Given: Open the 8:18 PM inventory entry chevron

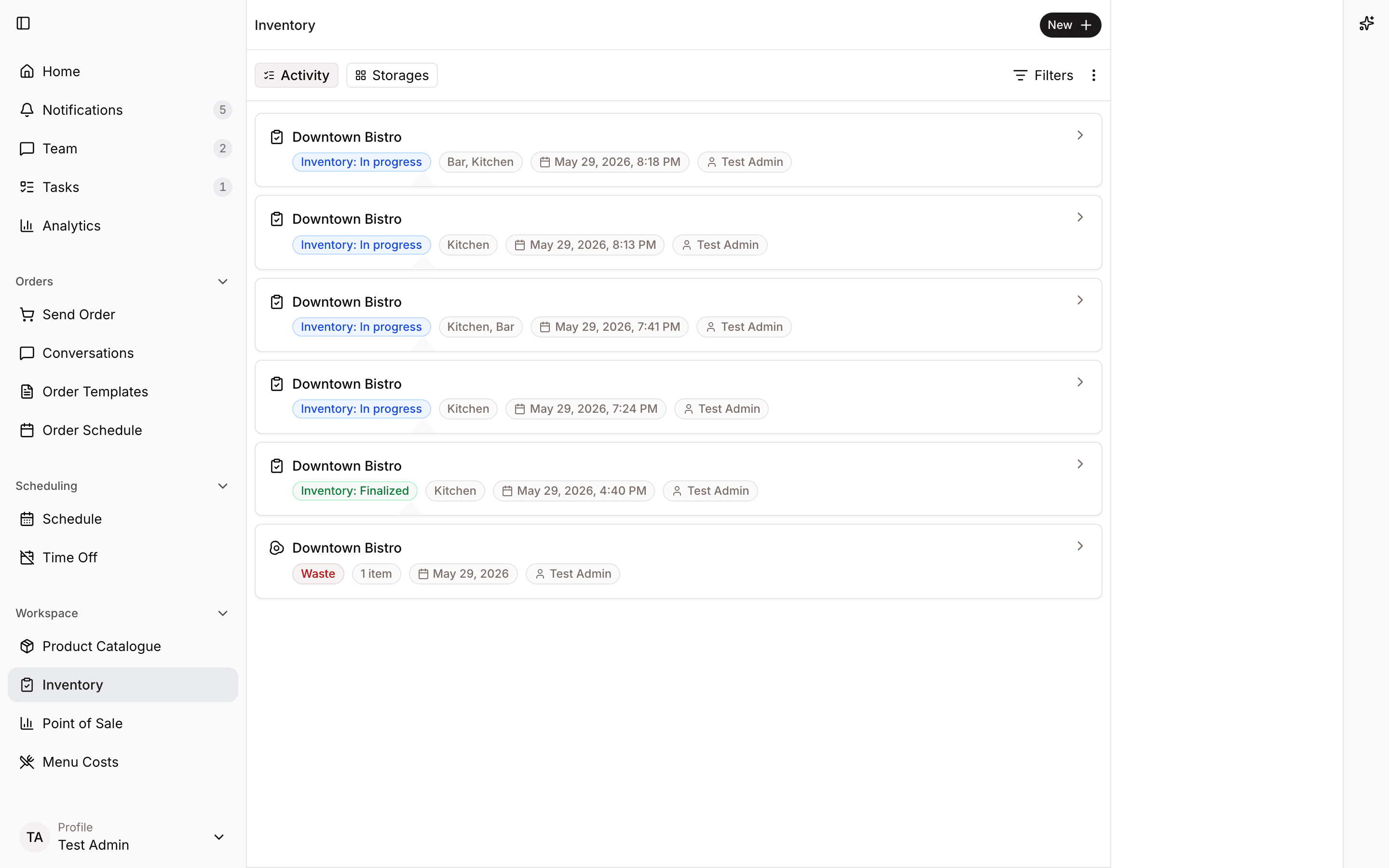Looking at the screenshot, I should [1080, 135].
